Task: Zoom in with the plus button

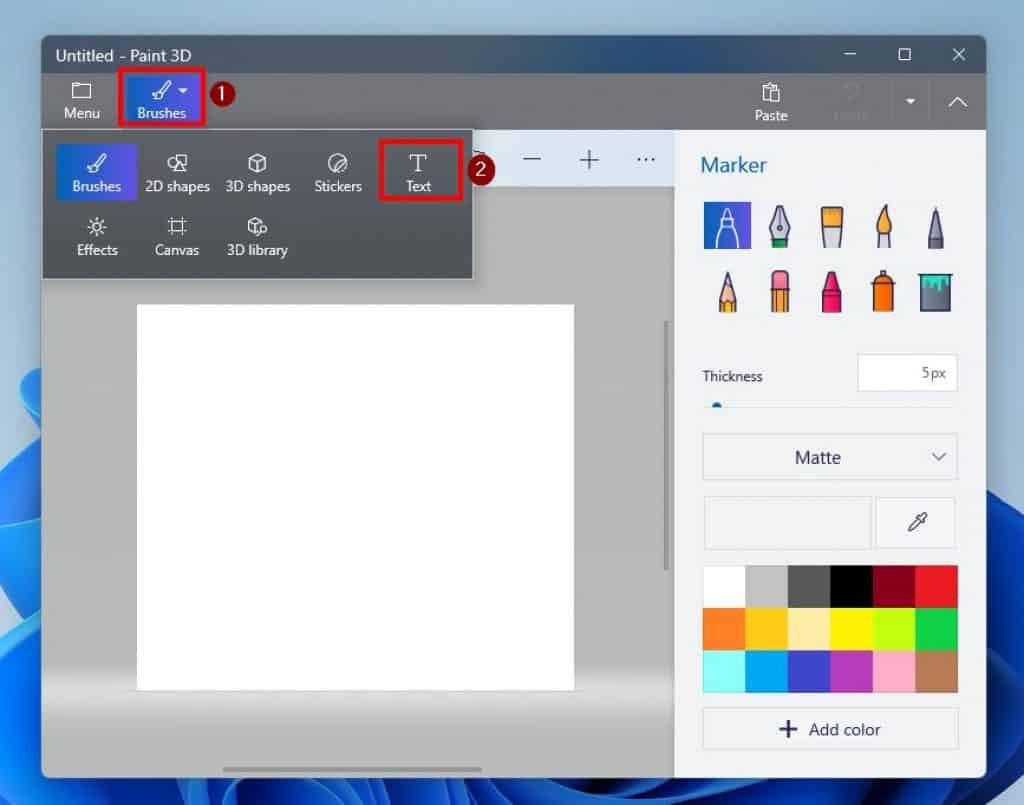Action: [x=589, y=159]
